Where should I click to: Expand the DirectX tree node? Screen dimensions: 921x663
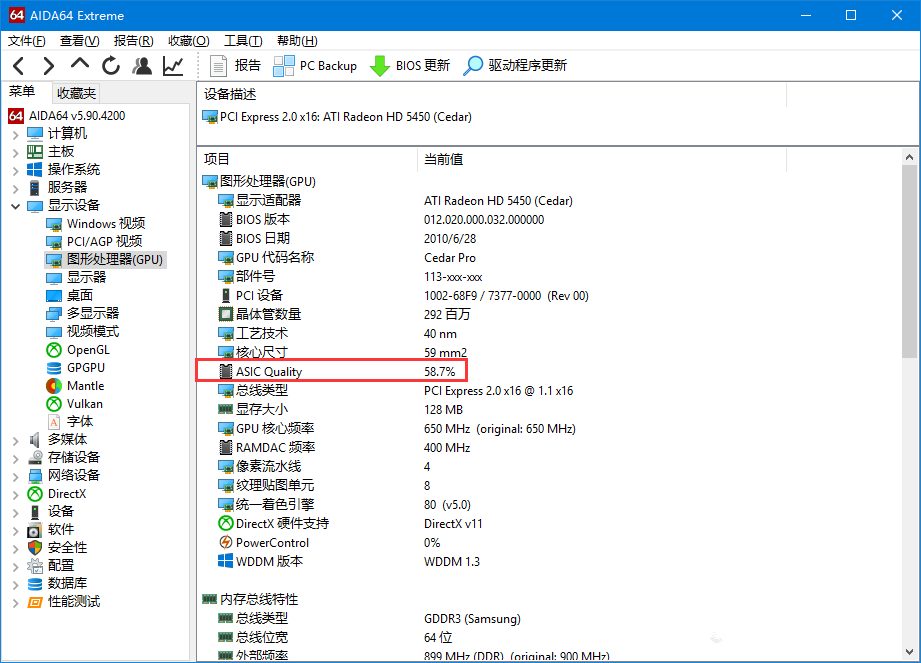click(16, 494)
